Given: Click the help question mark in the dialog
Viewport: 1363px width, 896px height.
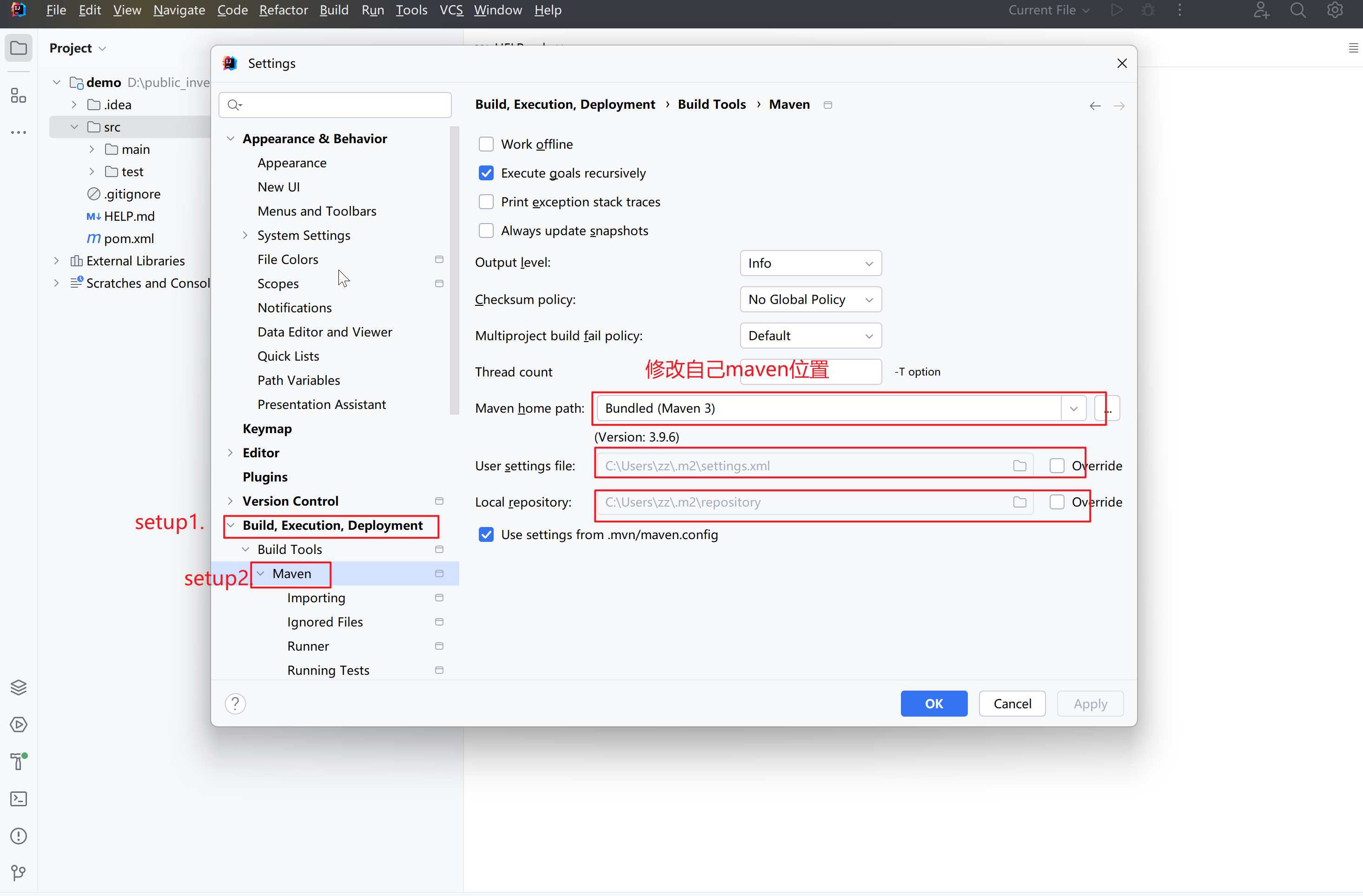Looking at the screenshot, I should 235,703.
